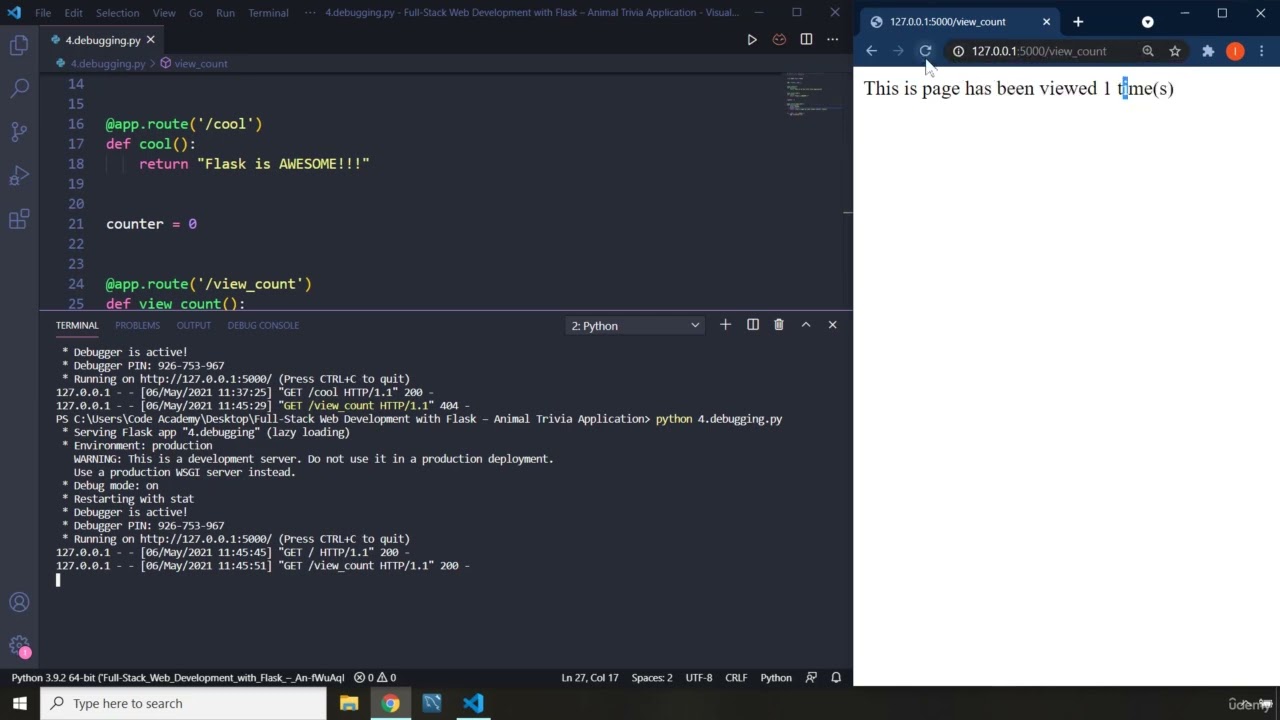
Task: Open the Extensions view
Action: [x=19, y=219]
